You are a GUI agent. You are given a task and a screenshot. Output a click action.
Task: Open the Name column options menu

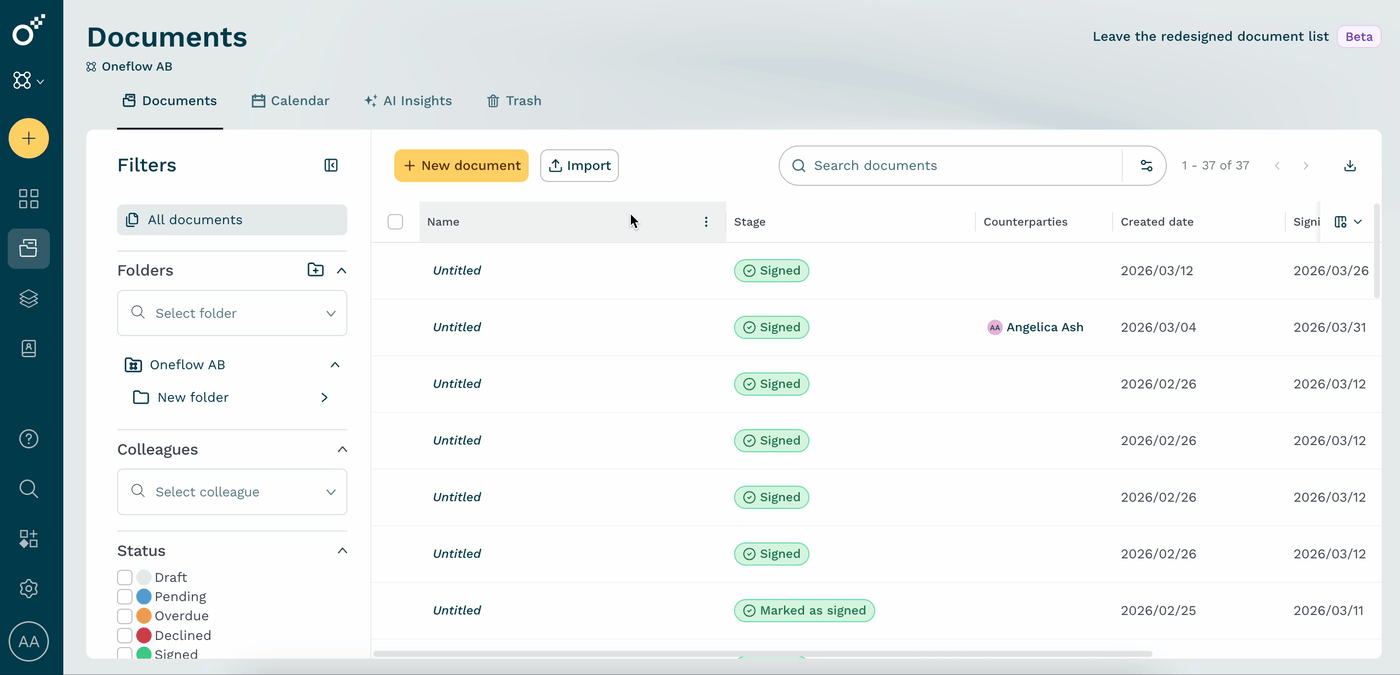(x=706, y=222)
